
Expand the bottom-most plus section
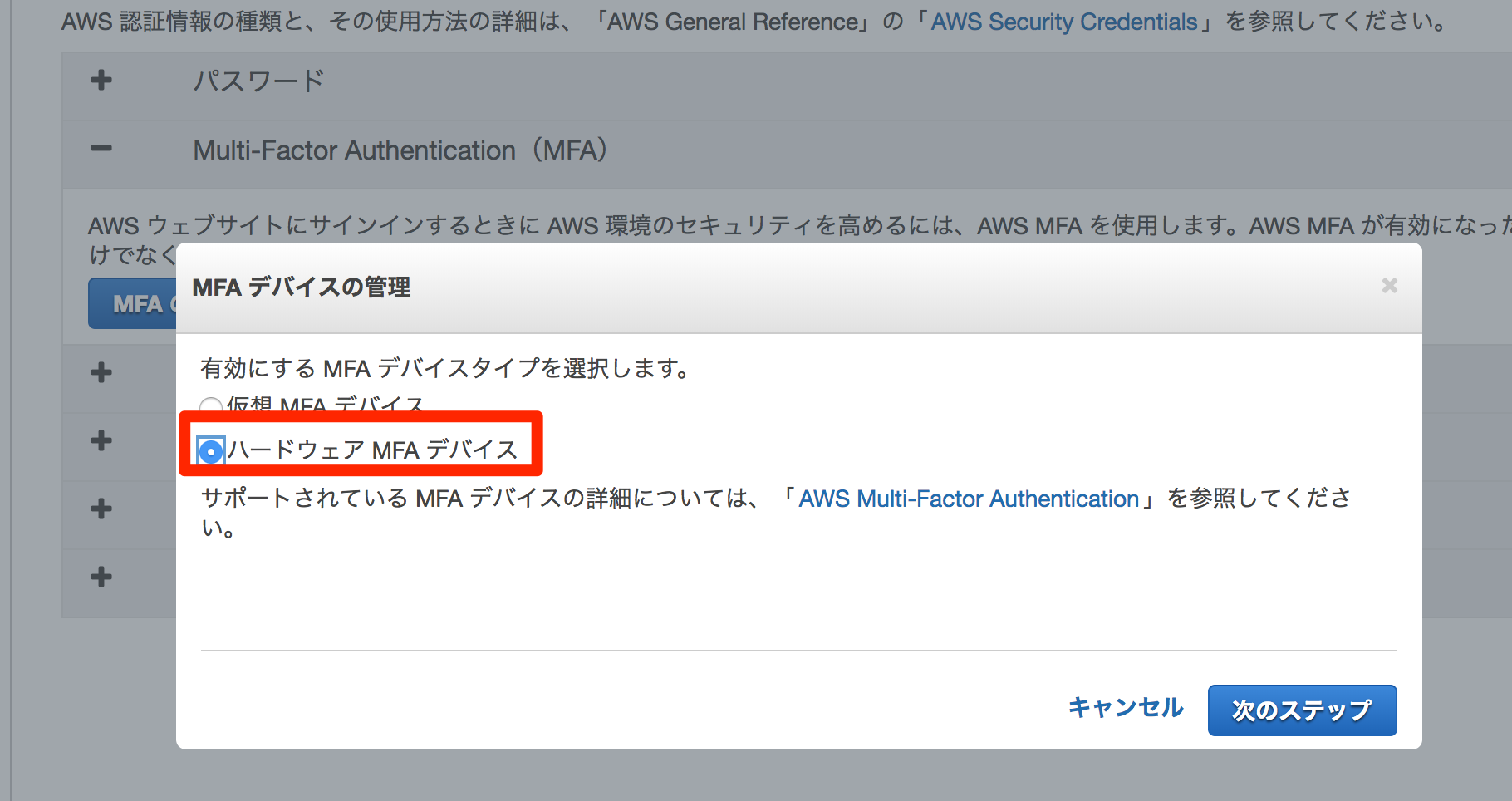coord(101,577)
